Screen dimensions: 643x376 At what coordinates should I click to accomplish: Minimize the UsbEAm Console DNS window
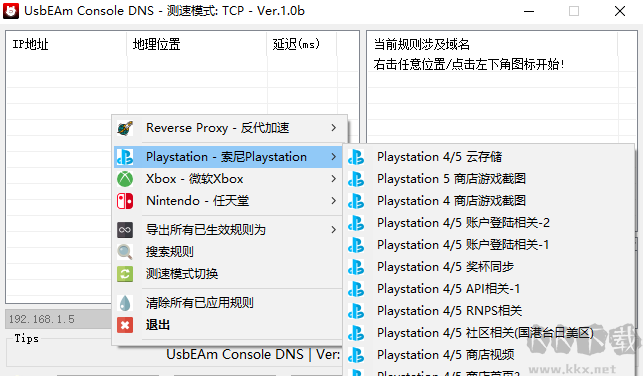click(529, 11)
